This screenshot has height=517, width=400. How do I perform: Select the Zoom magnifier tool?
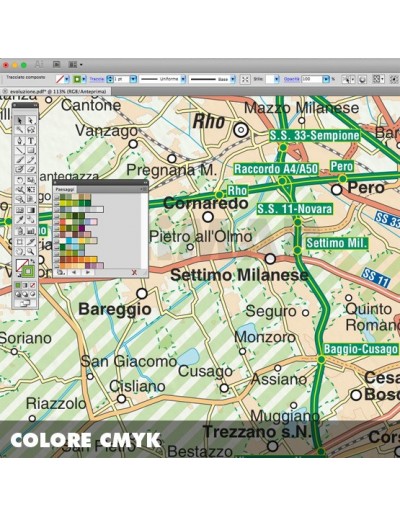31,251
